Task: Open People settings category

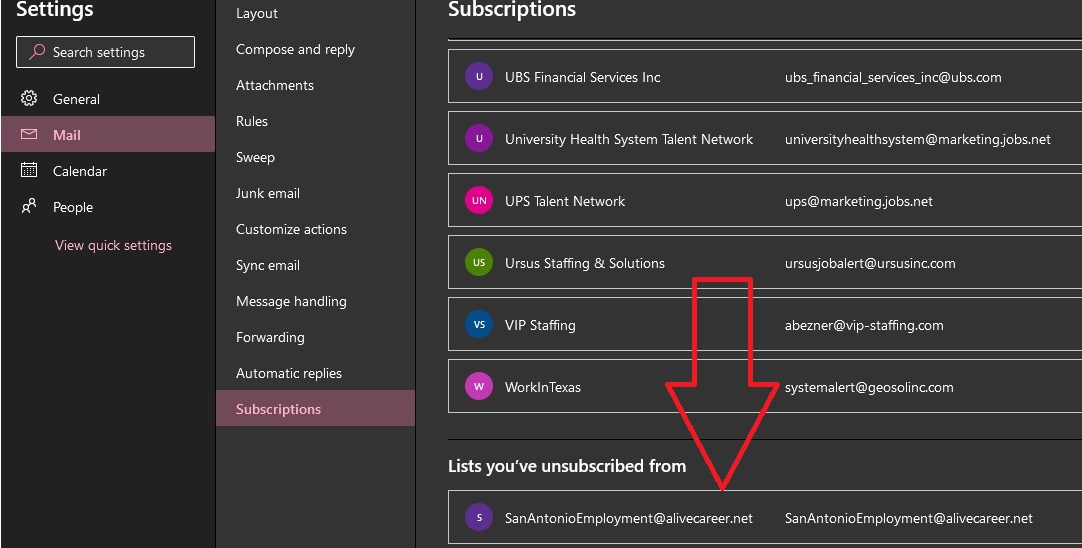Action: (x=108, y=206)
